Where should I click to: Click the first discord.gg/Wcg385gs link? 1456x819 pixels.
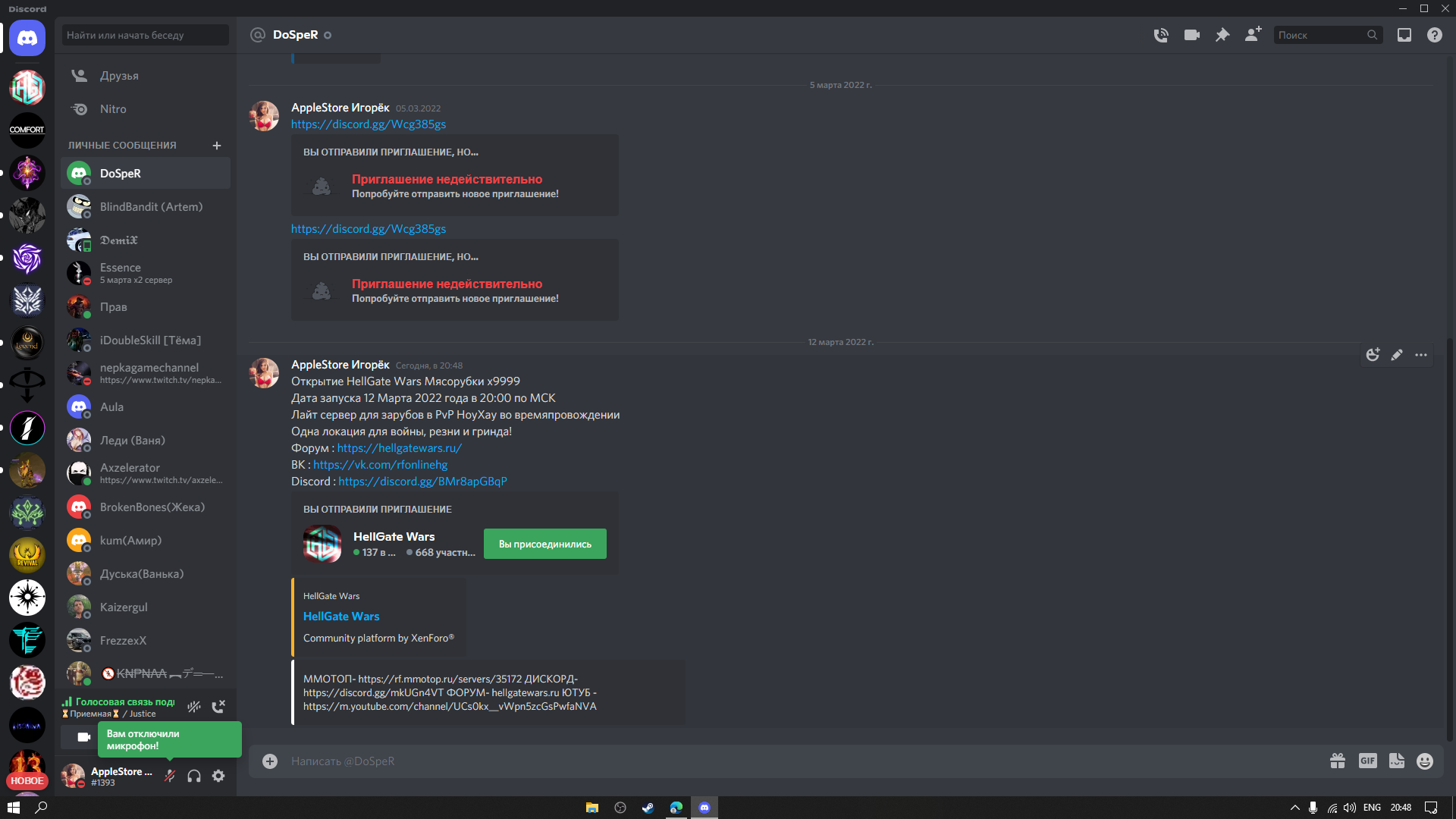[369, 124]
